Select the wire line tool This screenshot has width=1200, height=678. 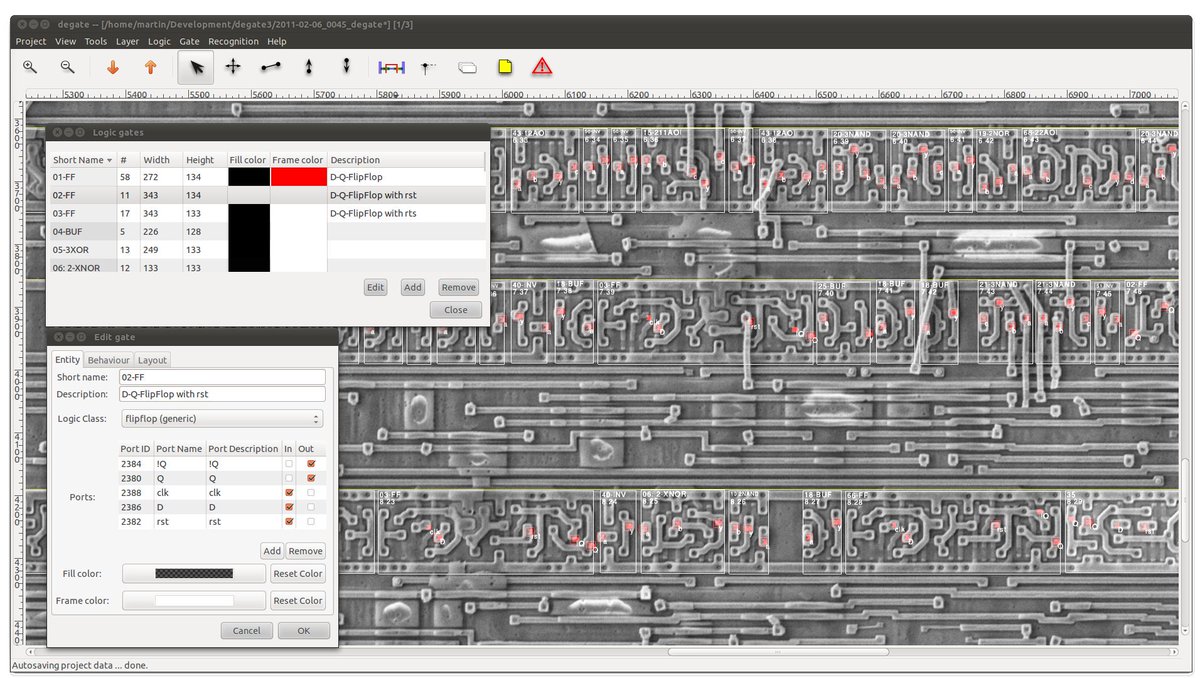pos(271,67)
